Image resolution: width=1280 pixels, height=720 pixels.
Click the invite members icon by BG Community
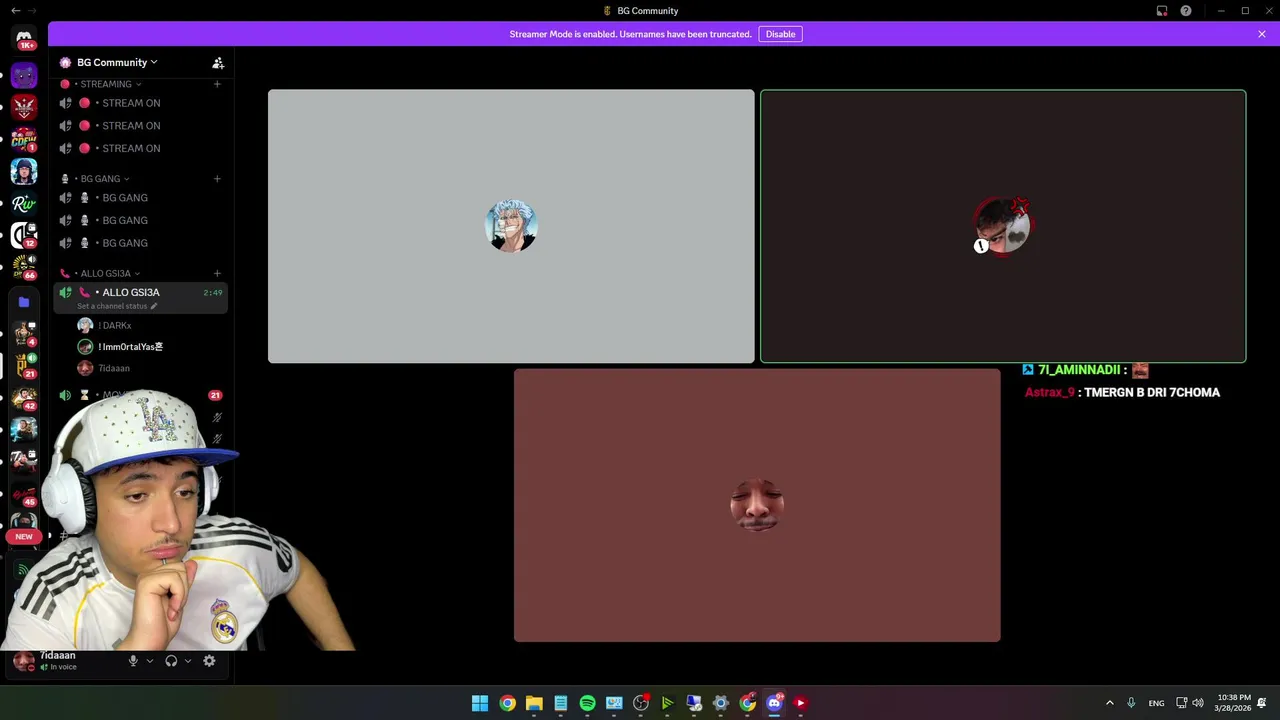(x=218, y=62)
